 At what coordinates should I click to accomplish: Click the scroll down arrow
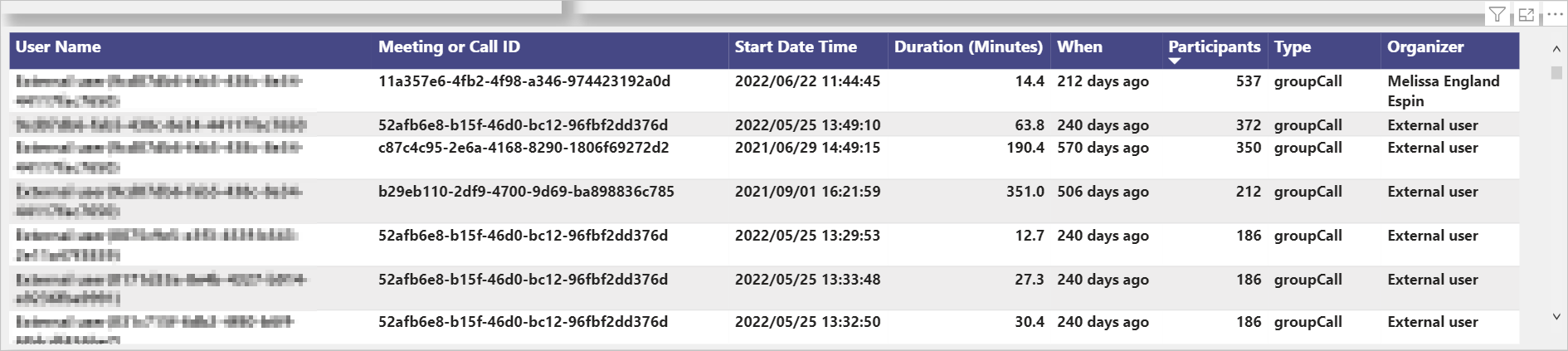[1556, 317]
